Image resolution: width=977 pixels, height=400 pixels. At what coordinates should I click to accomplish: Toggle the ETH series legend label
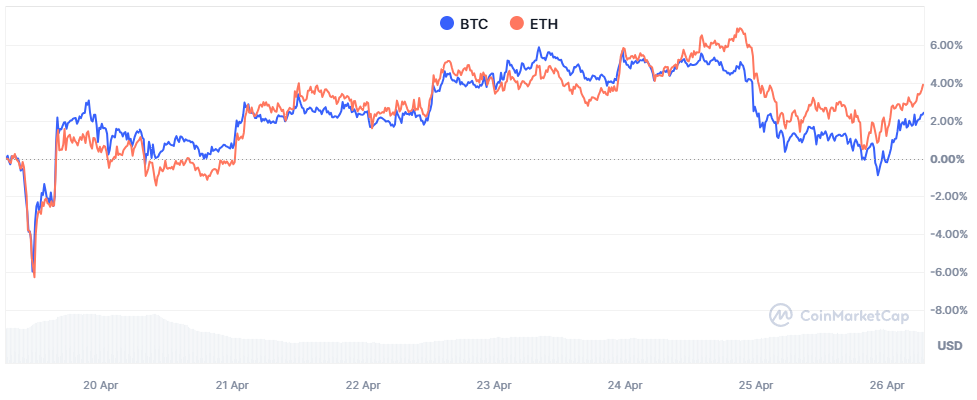coord(544,23)
